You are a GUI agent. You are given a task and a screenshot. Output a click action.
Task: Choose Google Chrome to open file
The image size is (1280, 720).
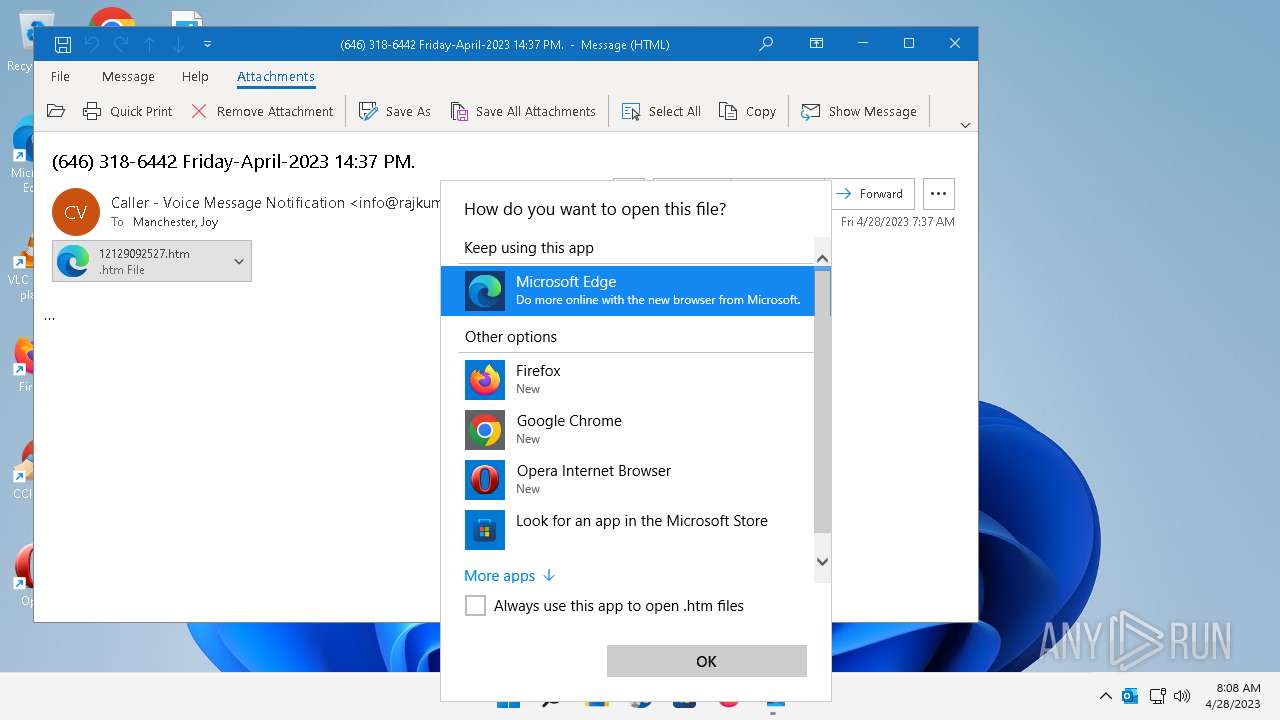click(x=628, y=430)
